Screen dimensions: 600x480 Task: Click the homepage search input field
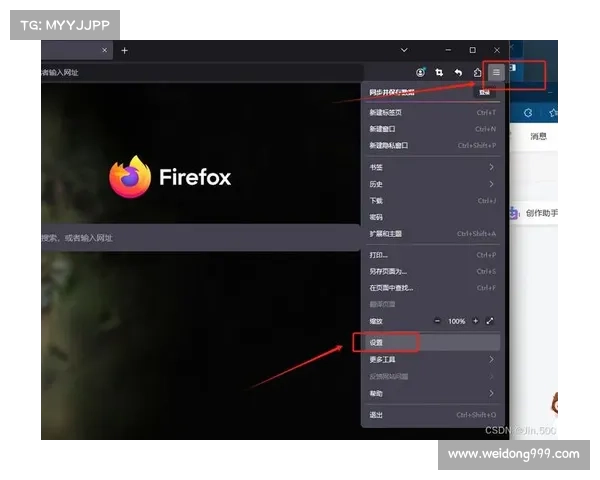tap(200, 238)
